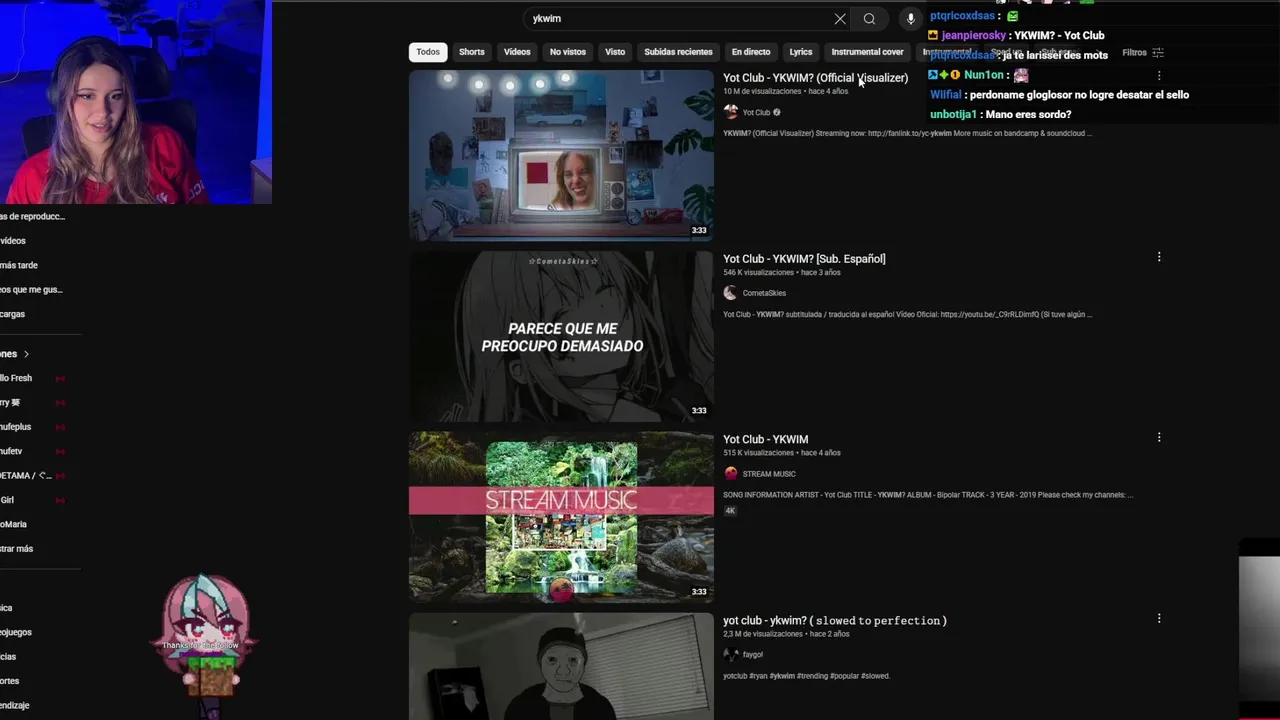This screenshot has width=1280, height=720.
Task: Open yot club - ykwim? slowed to perfection title
Action: 835,620
